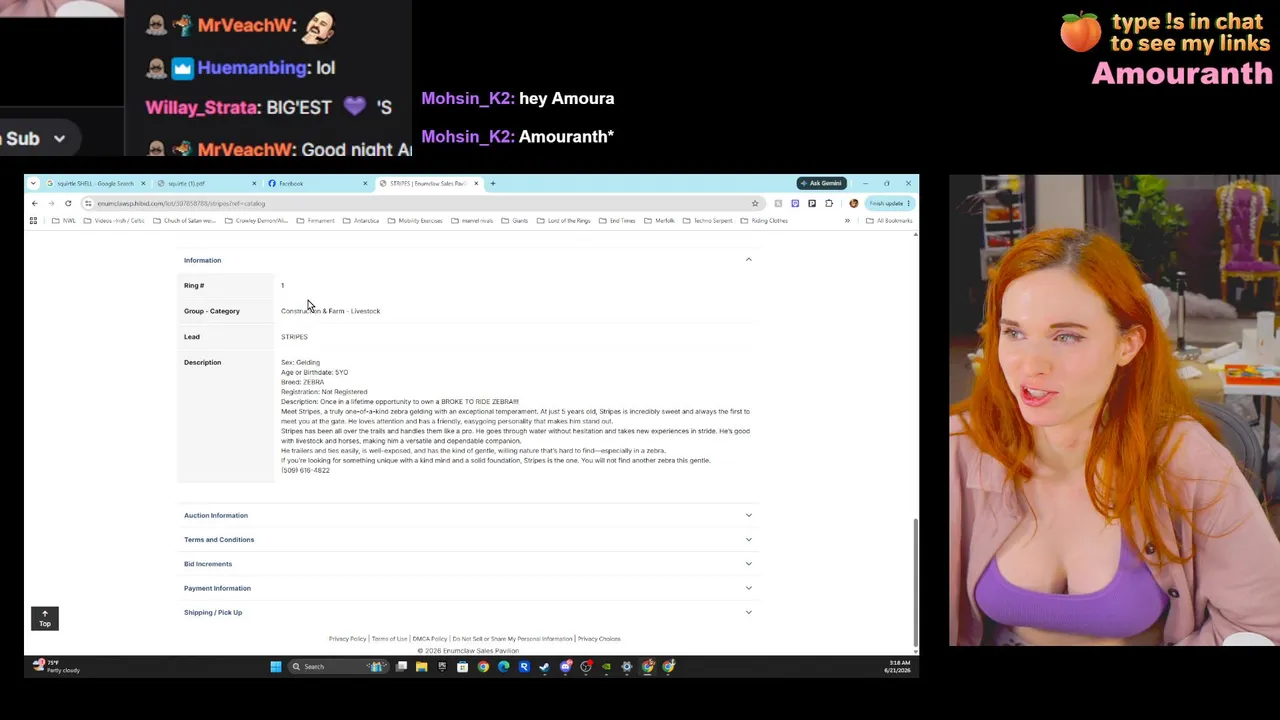
Task: Open the NWL bookmark folder
Action: [64, 221]
